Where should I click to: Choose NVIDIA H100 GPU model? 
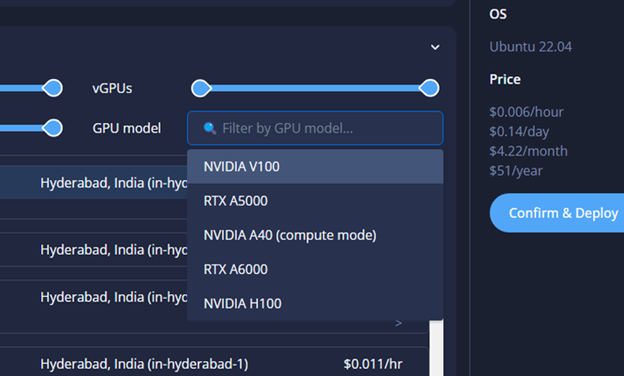pos(315,304)
